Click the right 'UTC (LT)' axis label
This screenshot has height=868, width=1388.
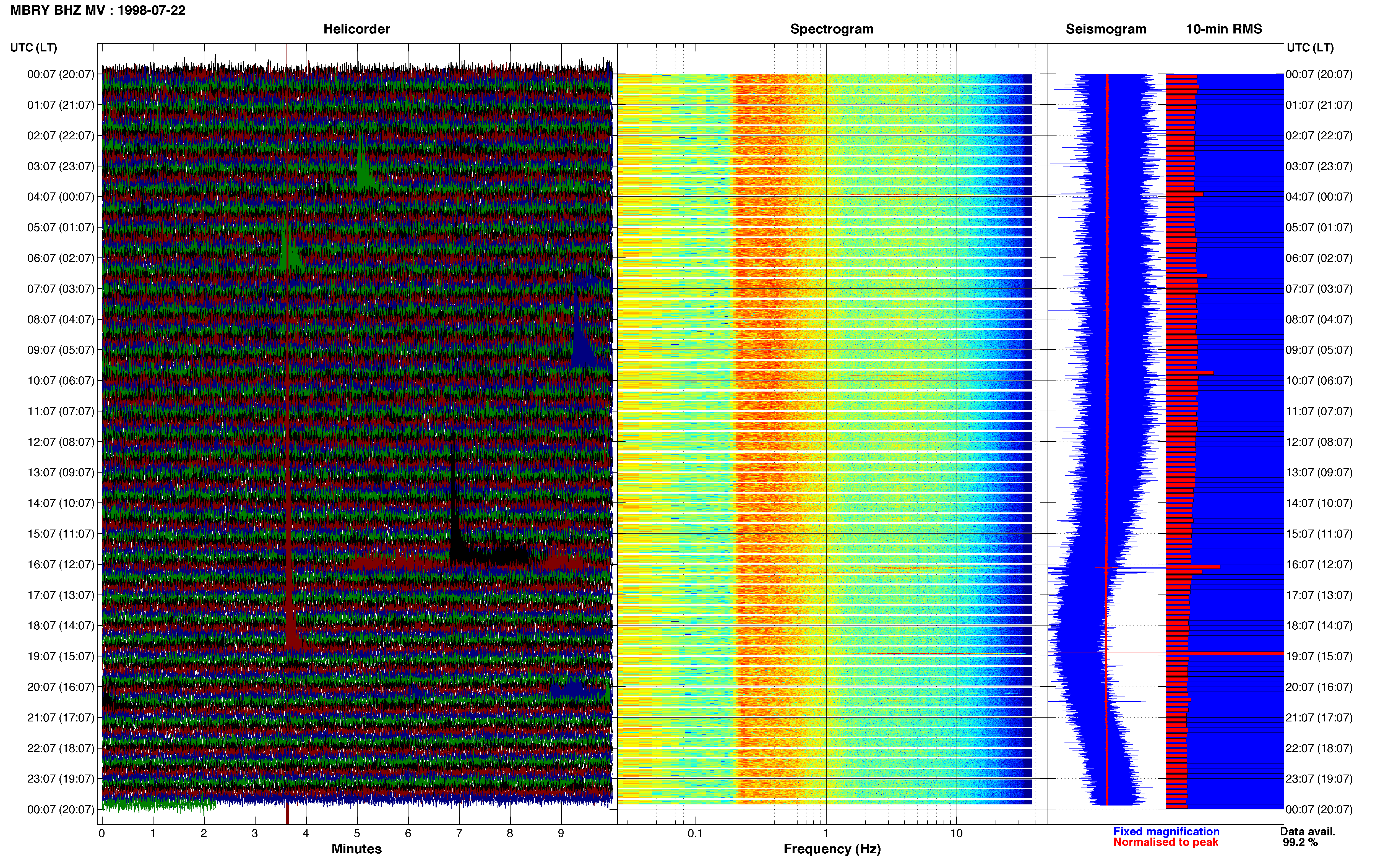[1310, 48]
